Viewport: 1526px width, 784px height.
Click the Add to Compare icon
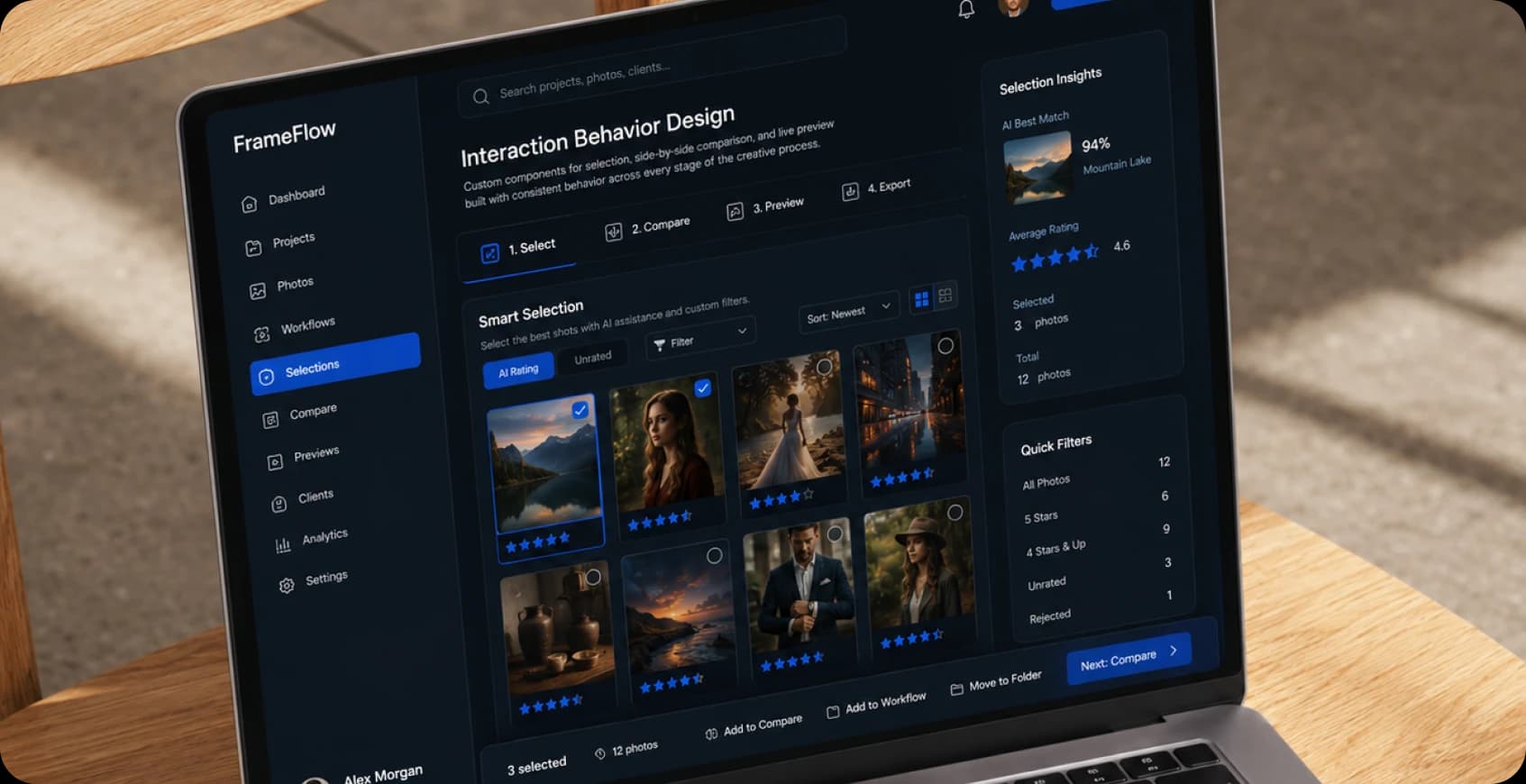point(711,734)
